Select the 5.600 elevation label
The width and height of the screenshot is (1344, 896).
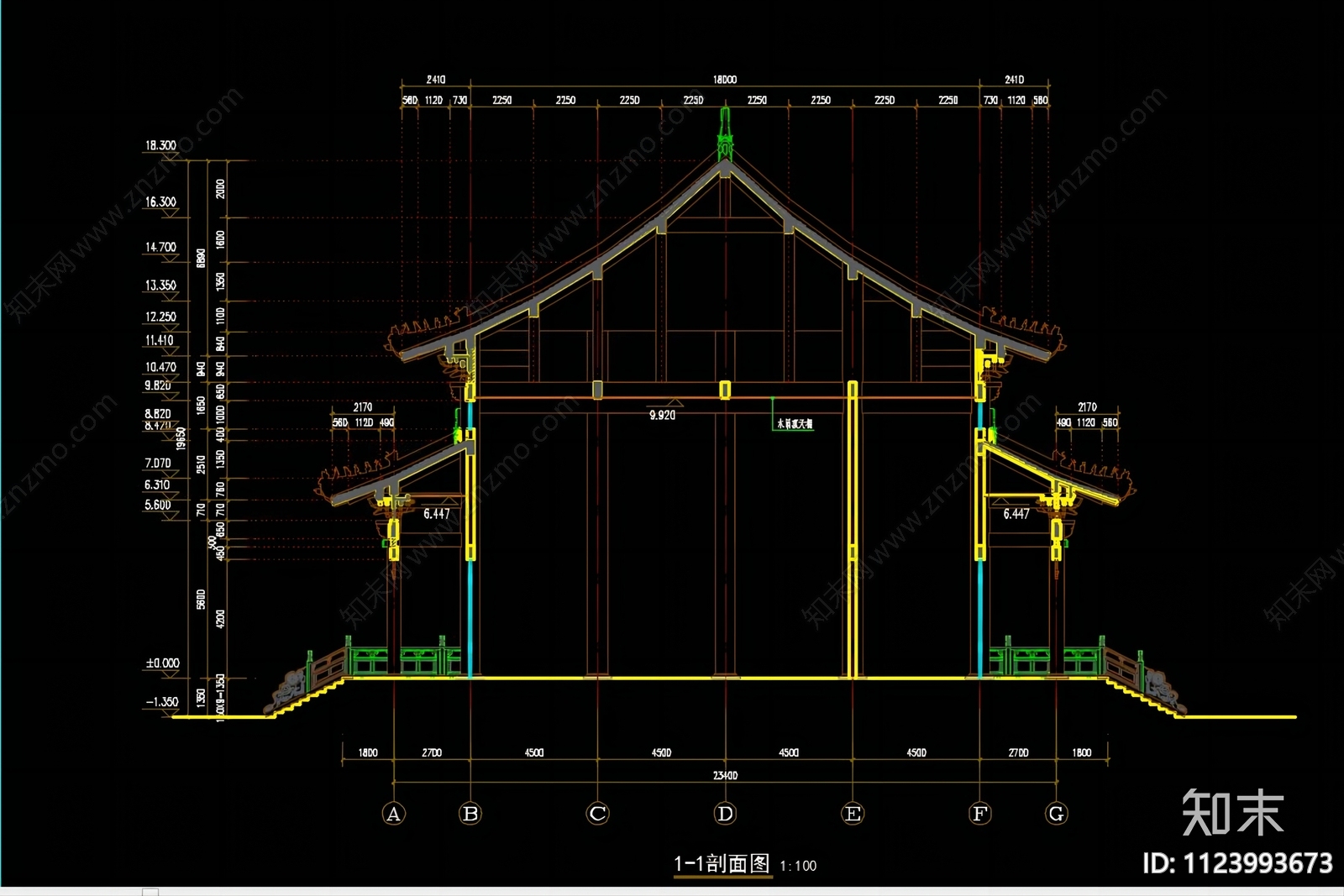pos(157,505)
